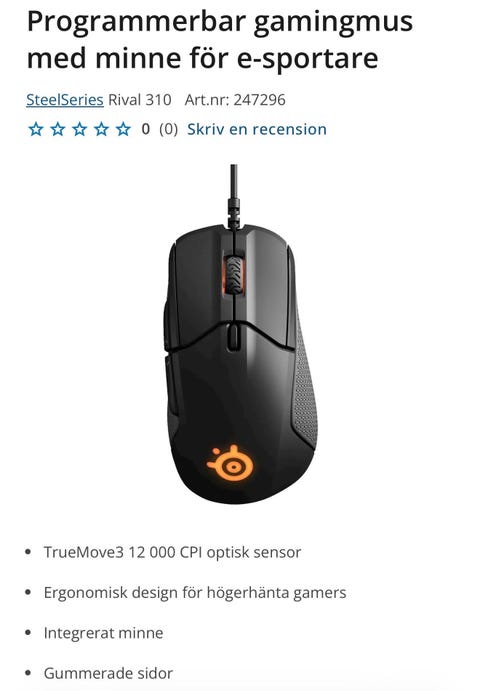Click the second rating star

[x=58, y=130]
